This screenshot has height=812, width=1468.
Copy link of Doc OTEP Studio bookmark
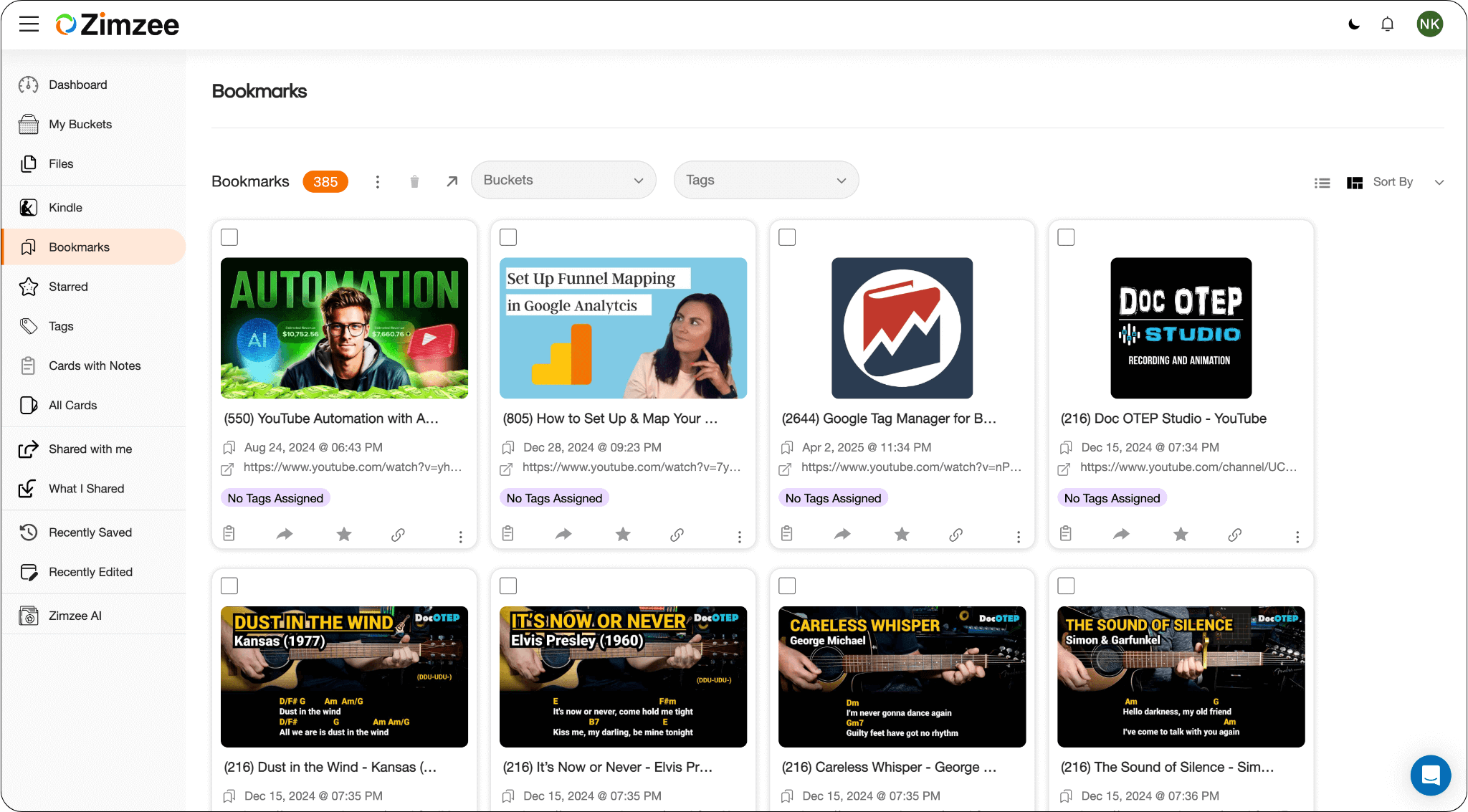(1235, 535)
